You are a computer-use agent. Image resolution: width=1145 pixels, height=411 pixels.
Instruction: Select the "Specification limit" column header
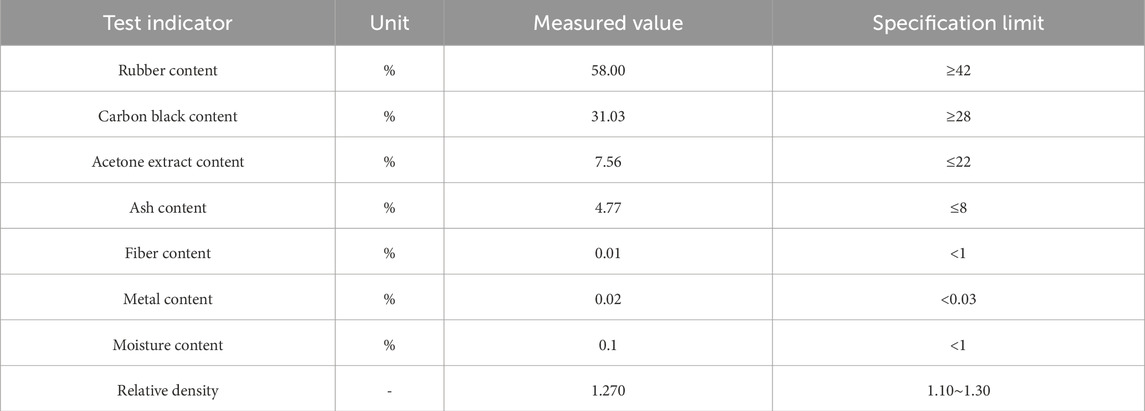click(x=958, y=24)
